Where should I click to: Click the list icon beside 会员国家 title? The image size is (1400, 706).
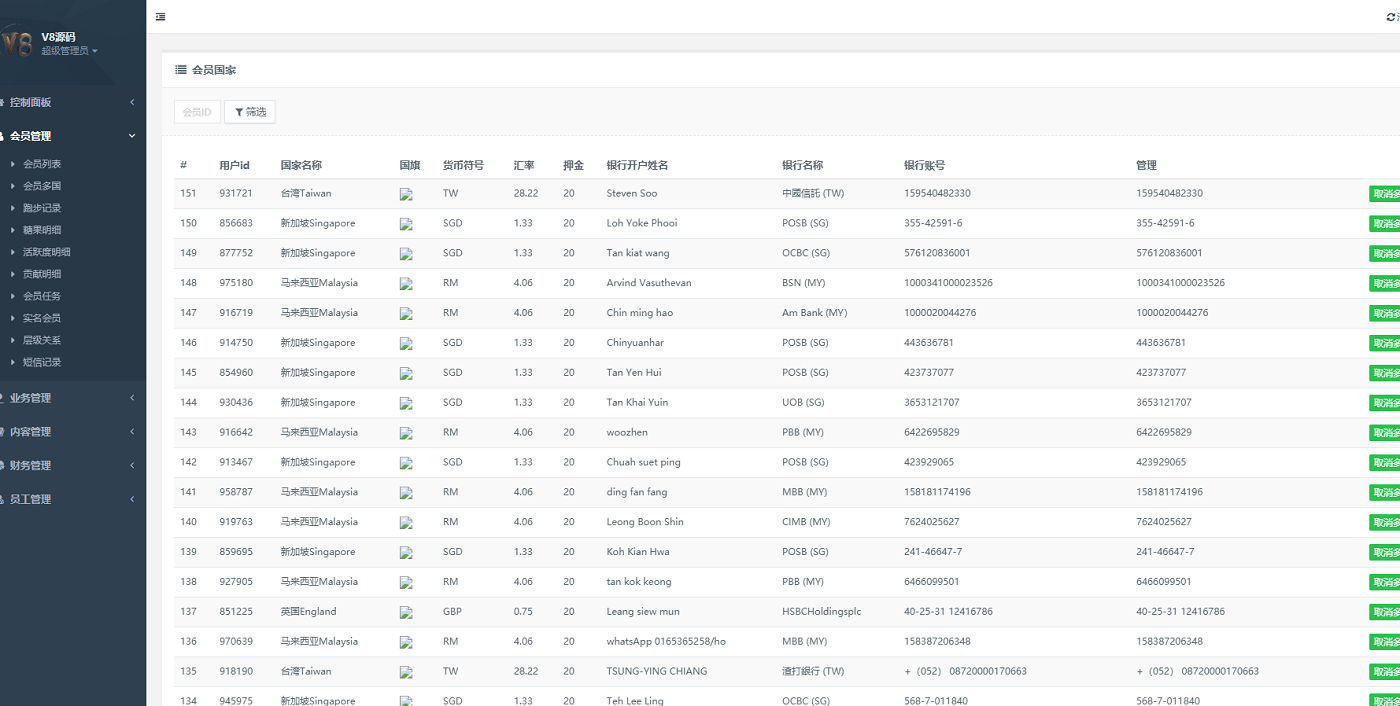[x=181, y=70]
